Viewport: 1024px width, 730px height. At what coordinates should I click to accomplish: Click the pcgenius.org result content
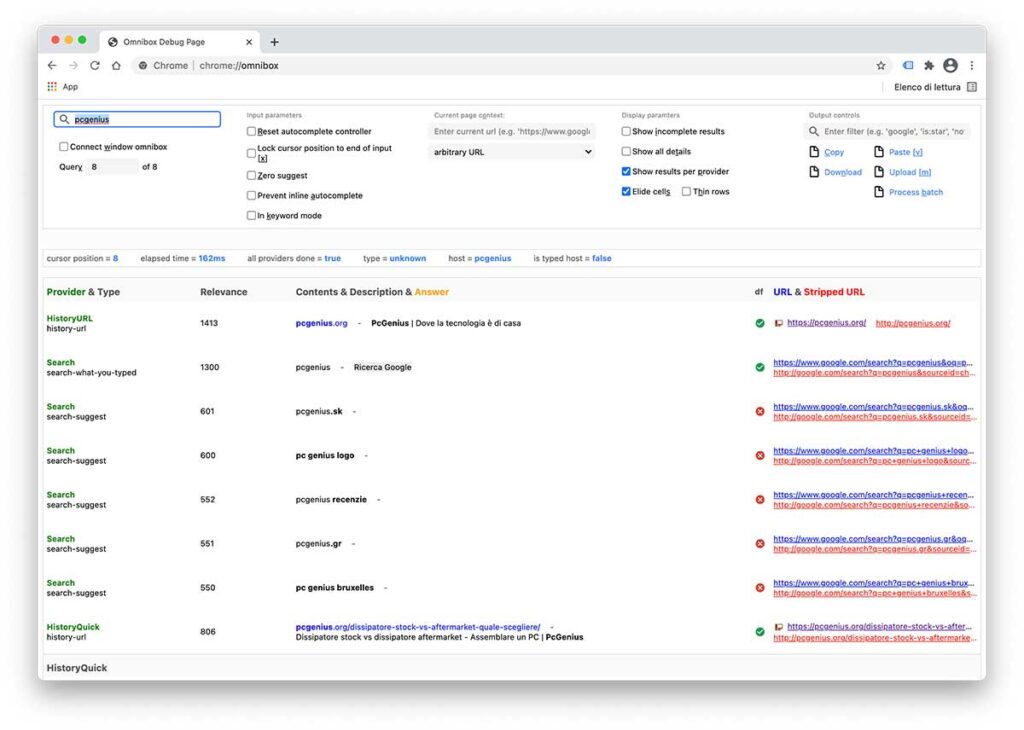tap(321, 323)
